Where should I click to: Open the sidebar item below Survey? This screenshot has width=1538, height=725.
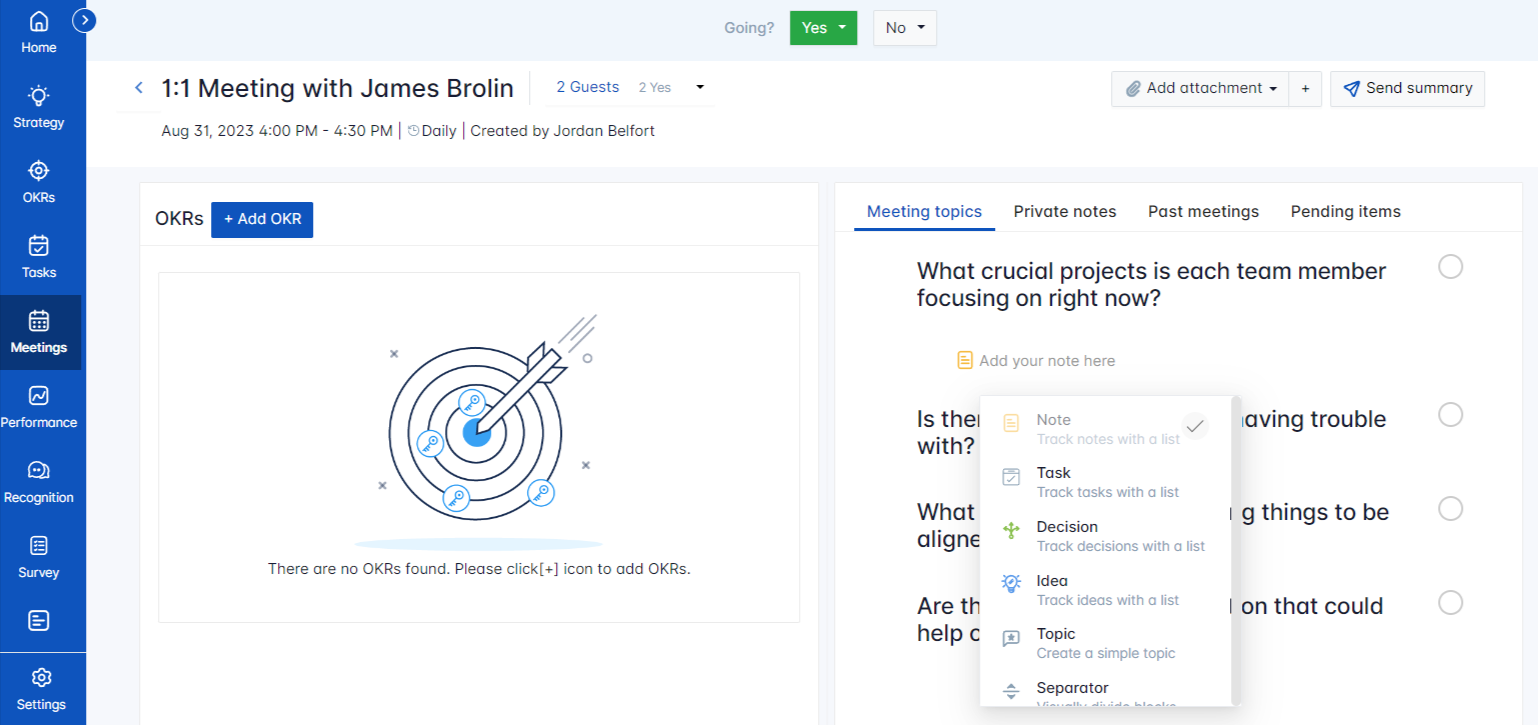pos(39,621)
